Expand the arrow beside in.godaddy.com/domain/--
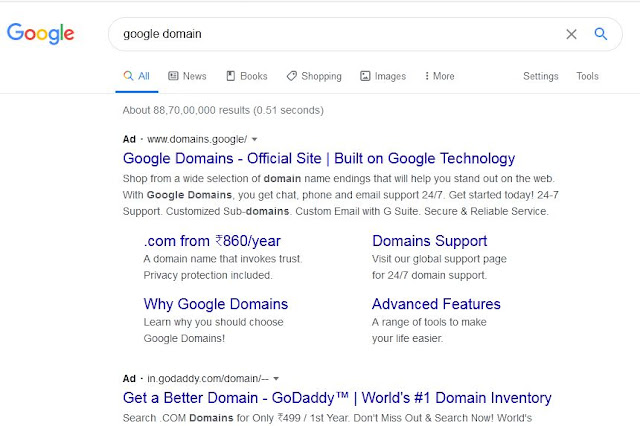The height and width of the screenshot is (426, 640). coord(276,379)
